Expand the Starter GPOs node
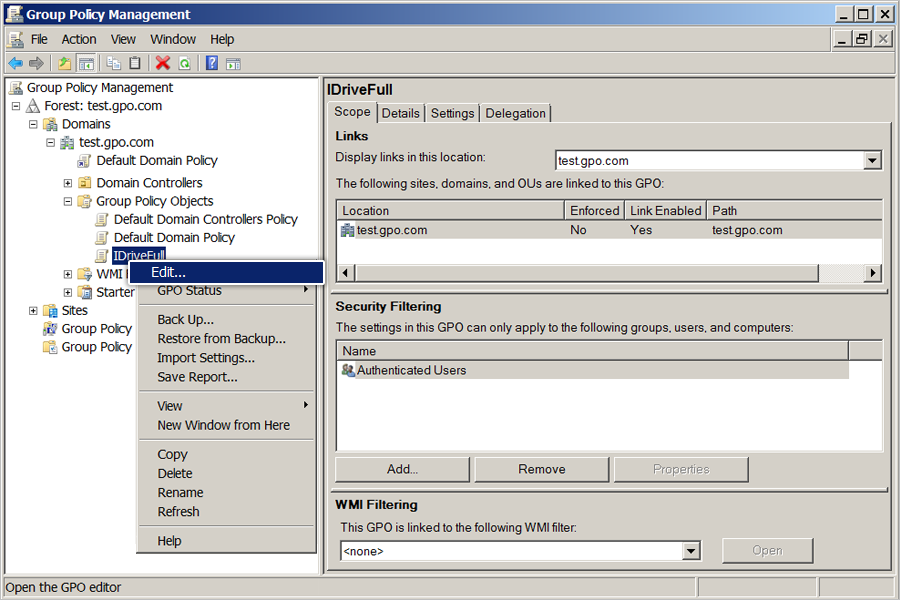 (68, 293)
